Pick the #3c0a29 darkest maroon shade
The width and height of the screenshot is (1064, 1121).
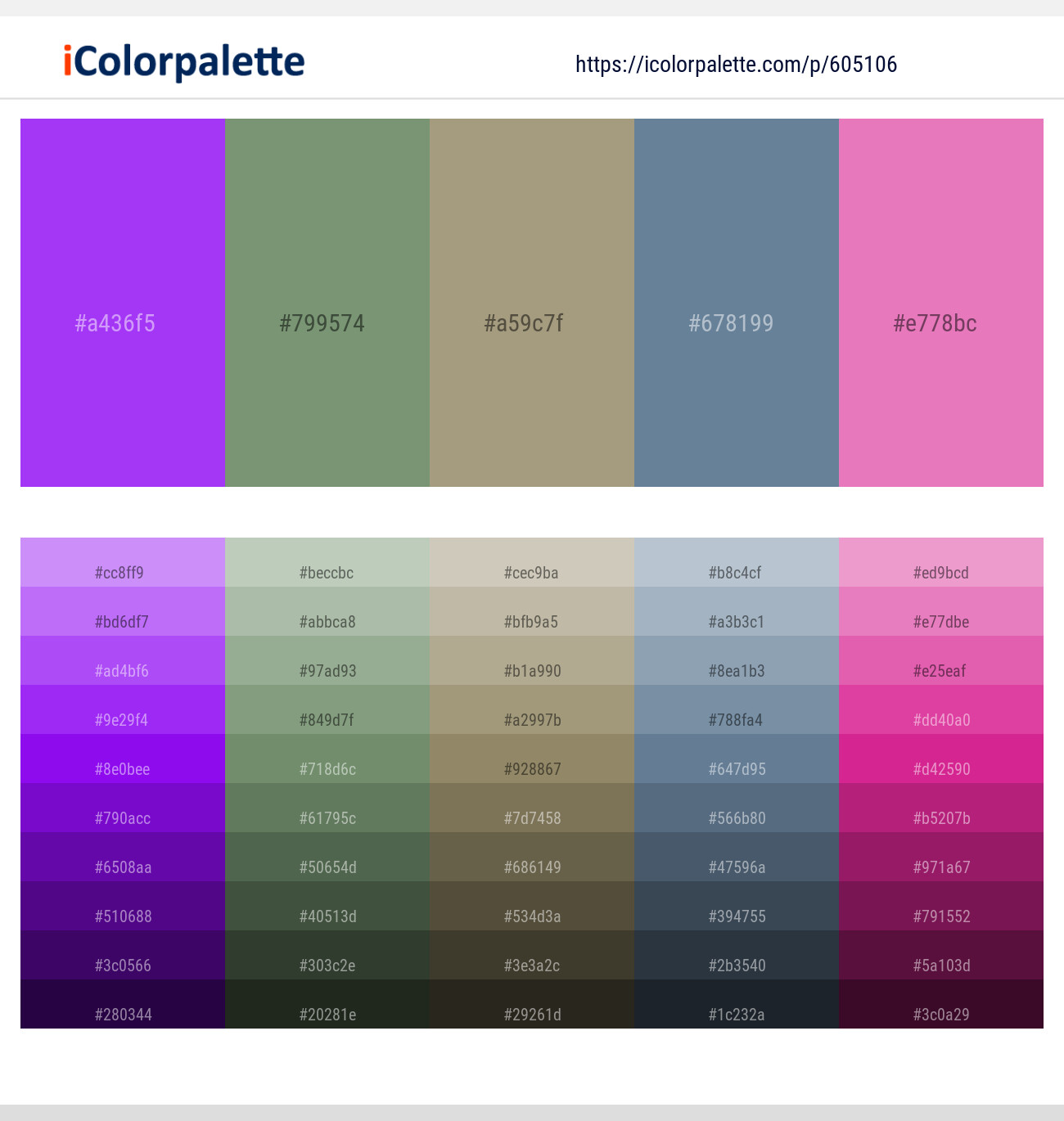click(941, 1004)
